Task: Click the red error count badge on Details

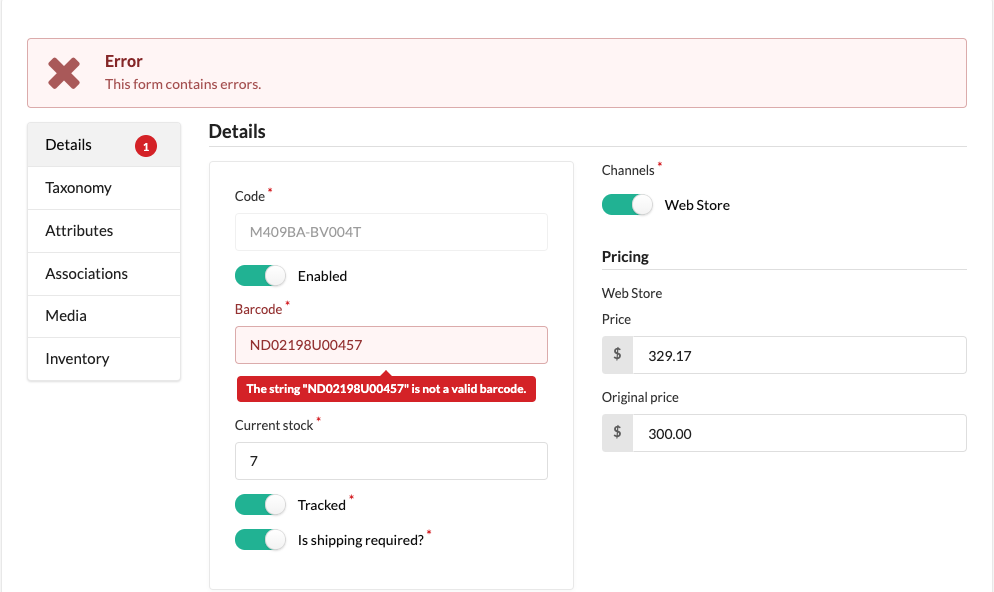Action: (x=146, y=146)
